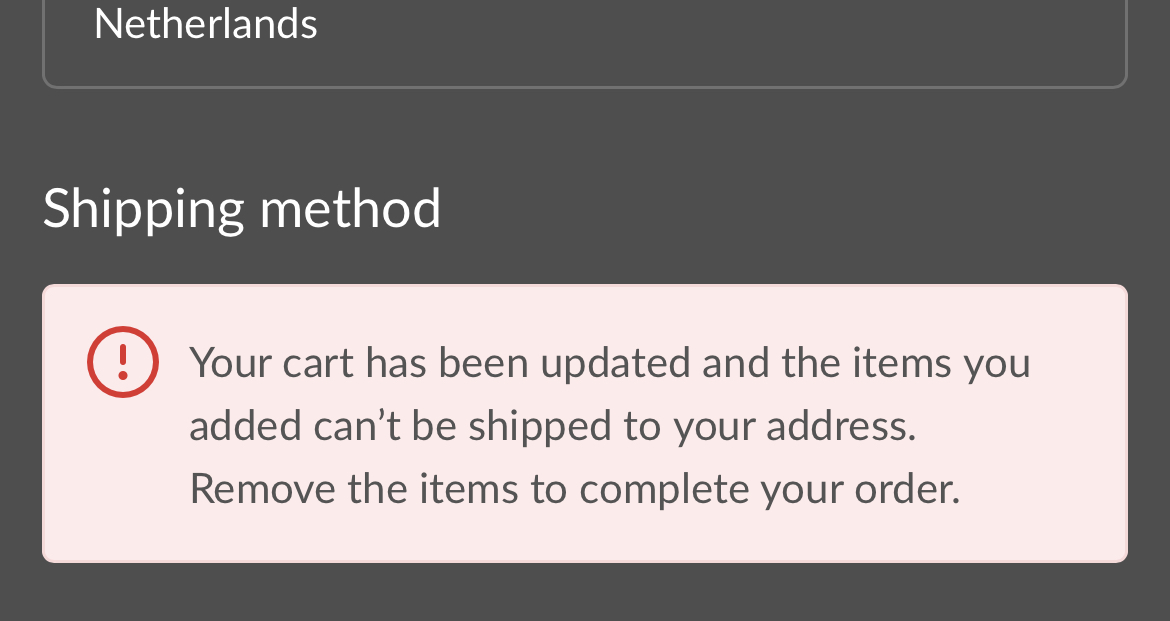Click the word "Shipping" in the heading
The width and height of the screenshot is (1170, 621).
coord(143,210)
